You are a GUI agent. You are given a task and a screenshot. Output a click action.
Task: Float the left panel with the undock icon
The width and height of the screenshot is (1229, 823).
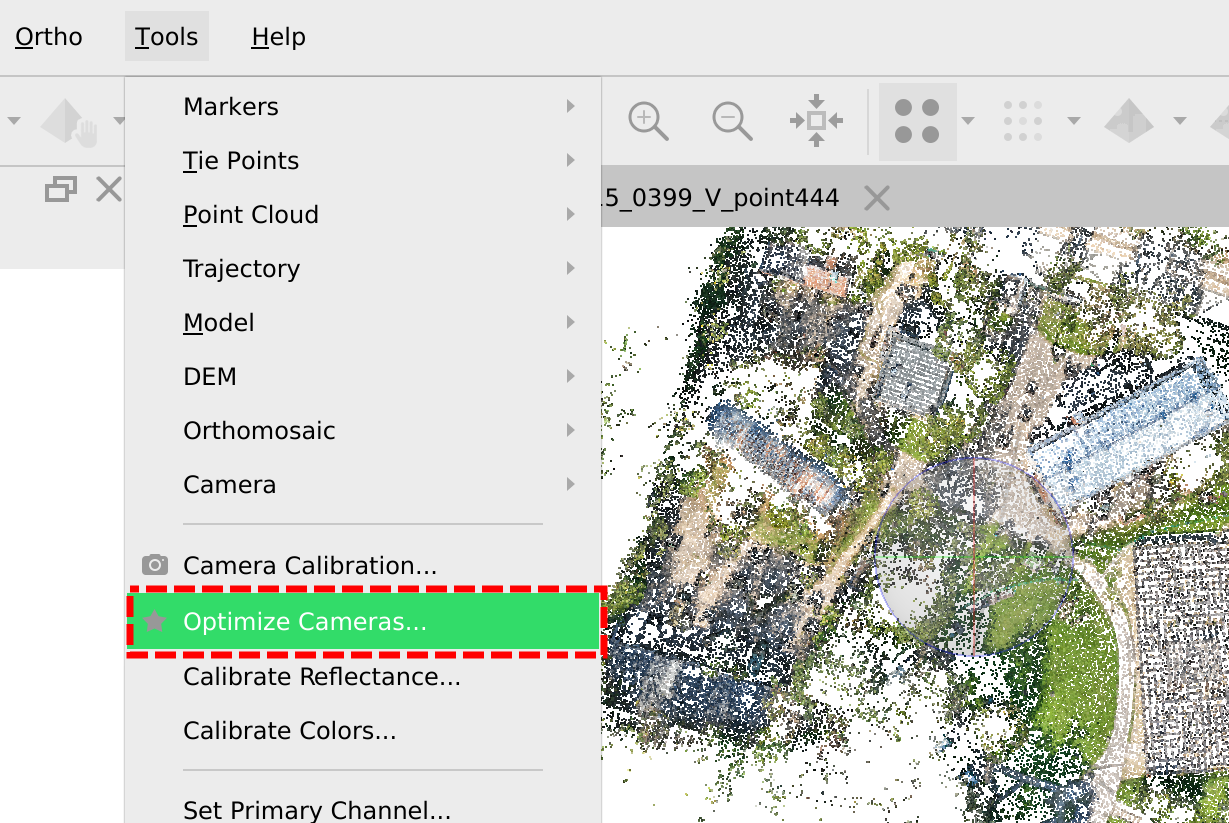click(61, 189)
